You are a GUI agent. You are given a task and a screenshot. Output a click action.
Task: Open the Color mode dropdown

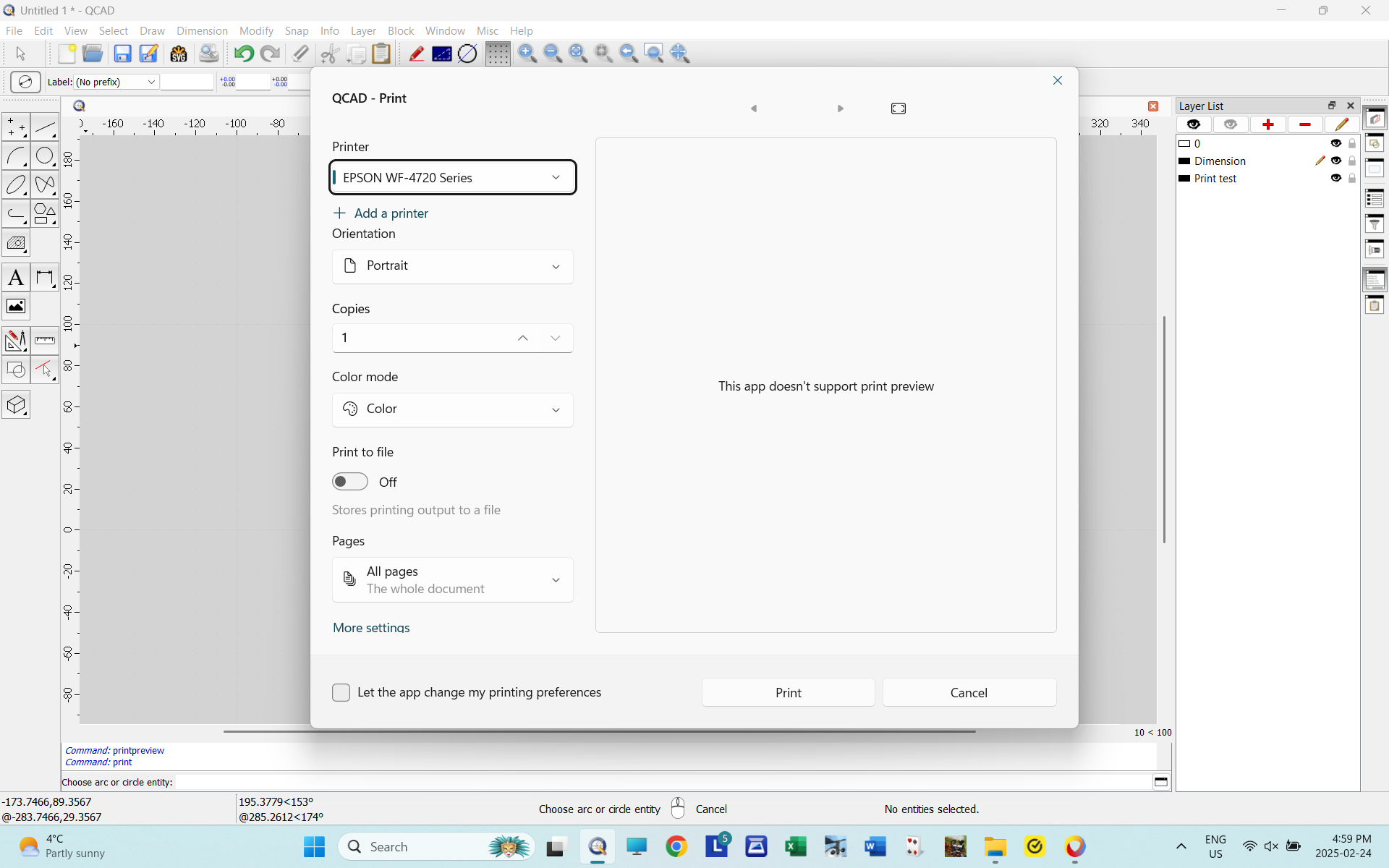452,409
